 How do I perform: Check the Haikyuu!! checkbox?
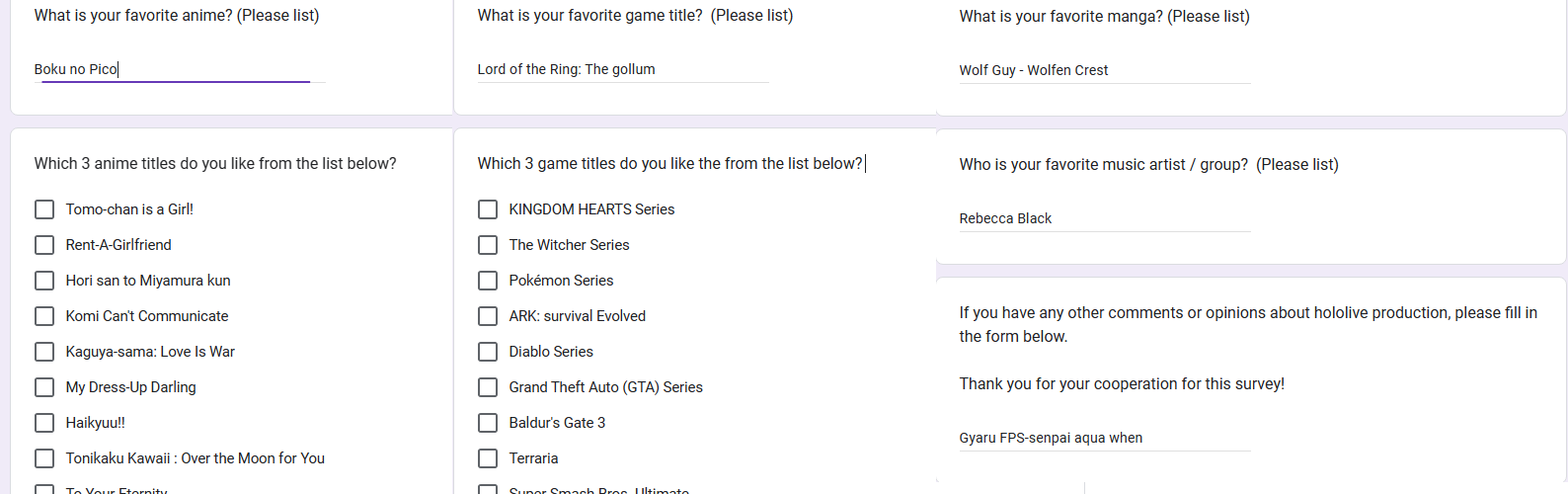pyautogui.click(x=44, y=423)
